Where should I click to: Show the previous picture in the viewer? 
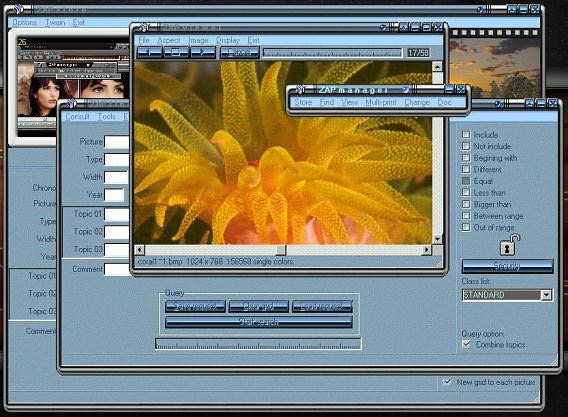(x=150, y=52)
